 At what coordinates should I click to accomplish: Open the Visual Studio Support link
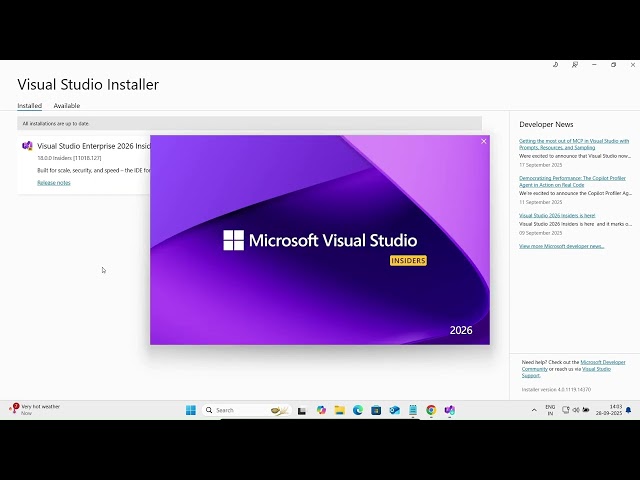(566, 372)
